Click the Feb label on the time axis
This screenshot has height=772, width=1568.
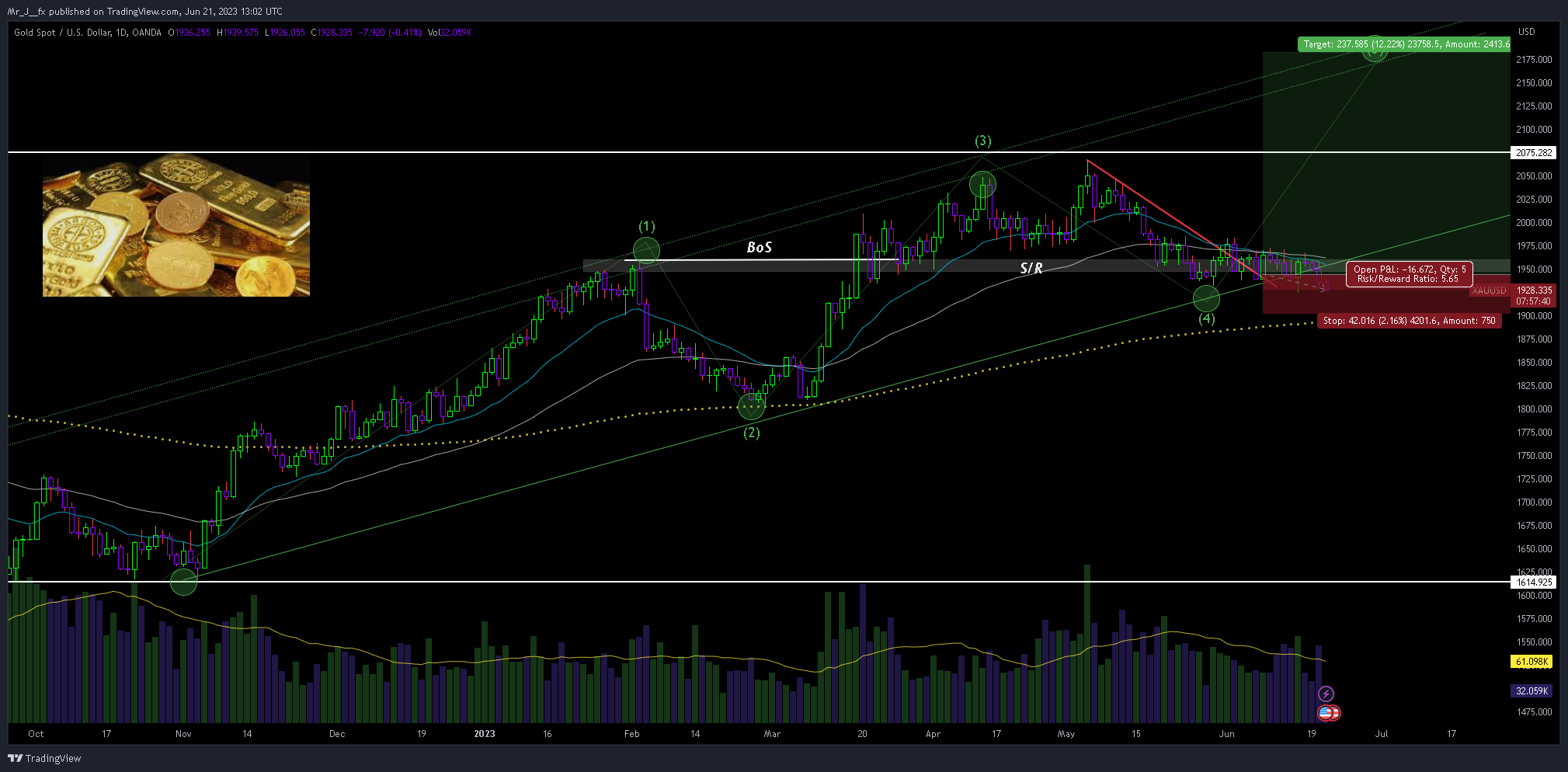point(632,734)
